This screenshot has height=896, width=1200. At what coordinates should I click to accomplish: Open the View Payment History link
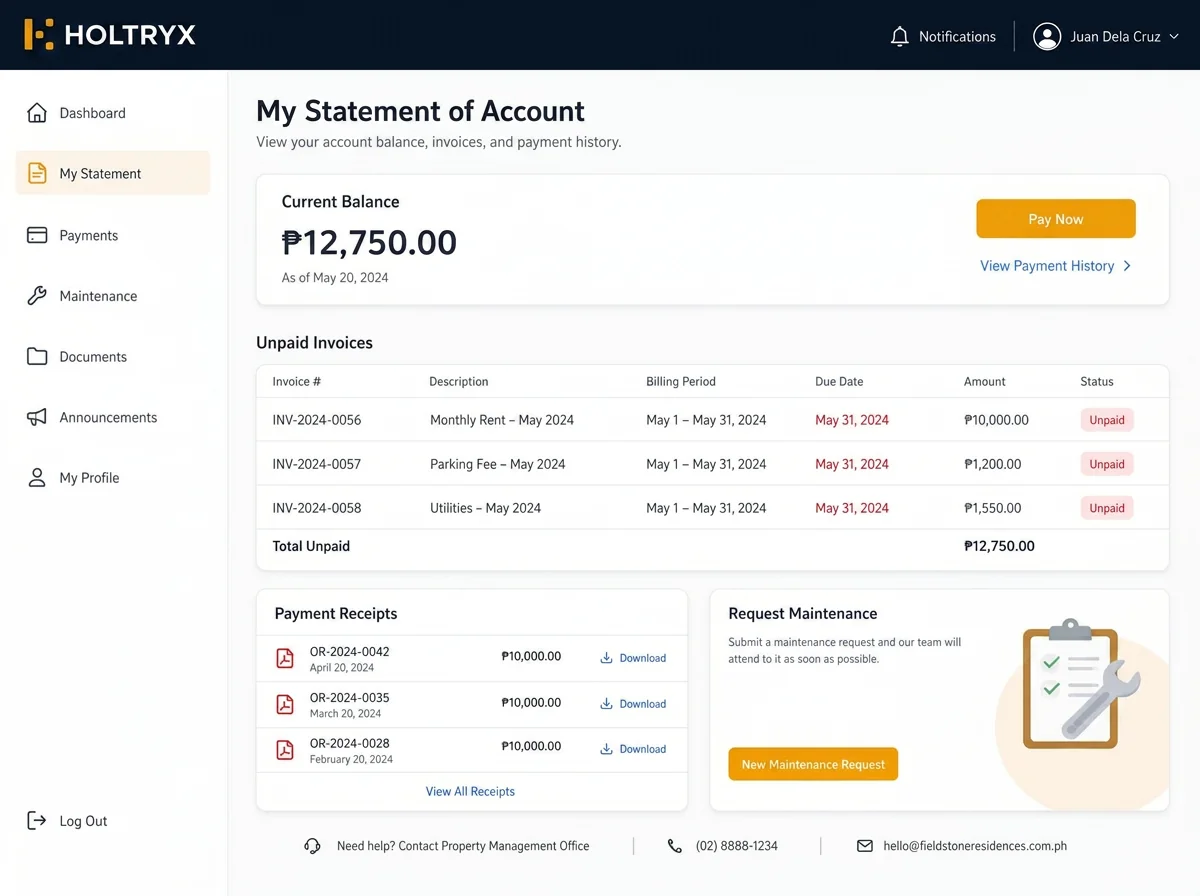[1047, 266]
